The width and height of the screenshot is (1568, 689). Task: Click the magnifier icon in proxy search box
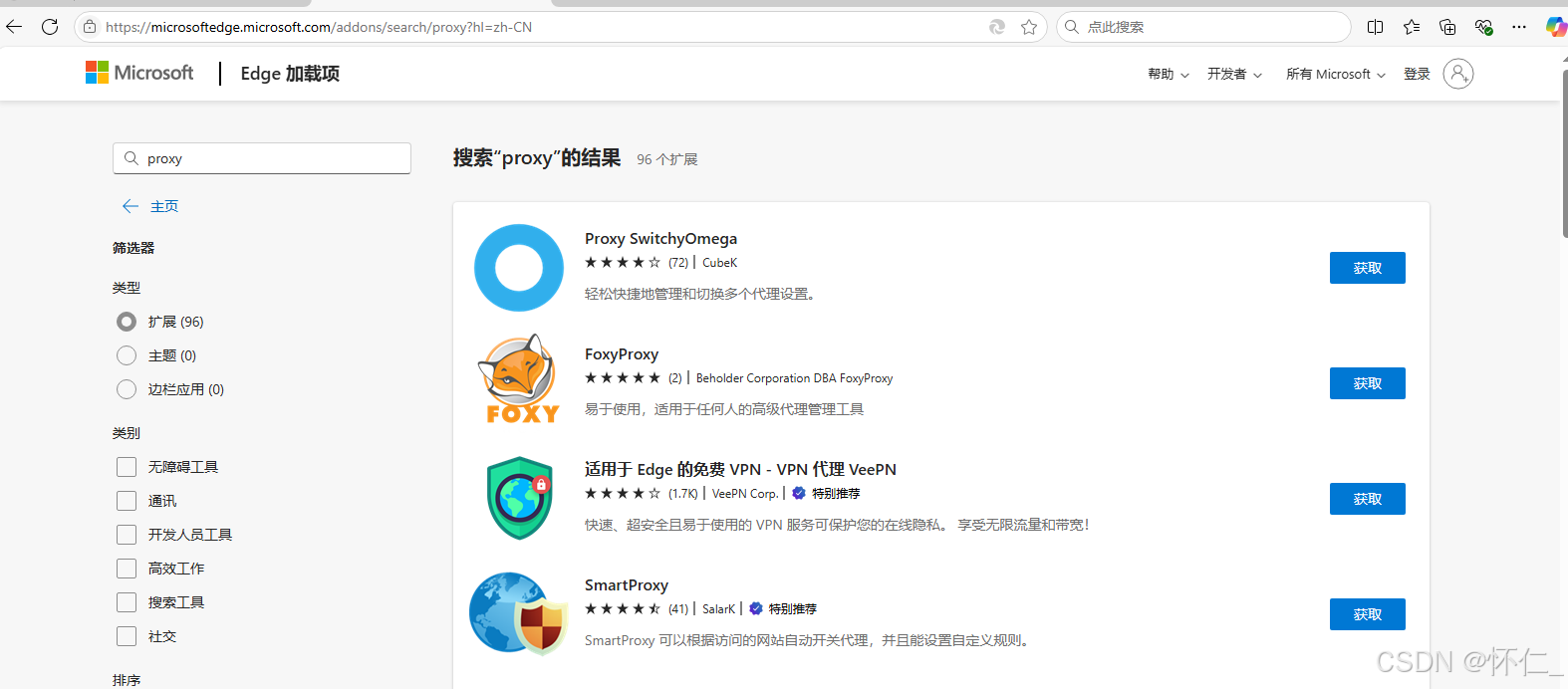click(131, 158)
